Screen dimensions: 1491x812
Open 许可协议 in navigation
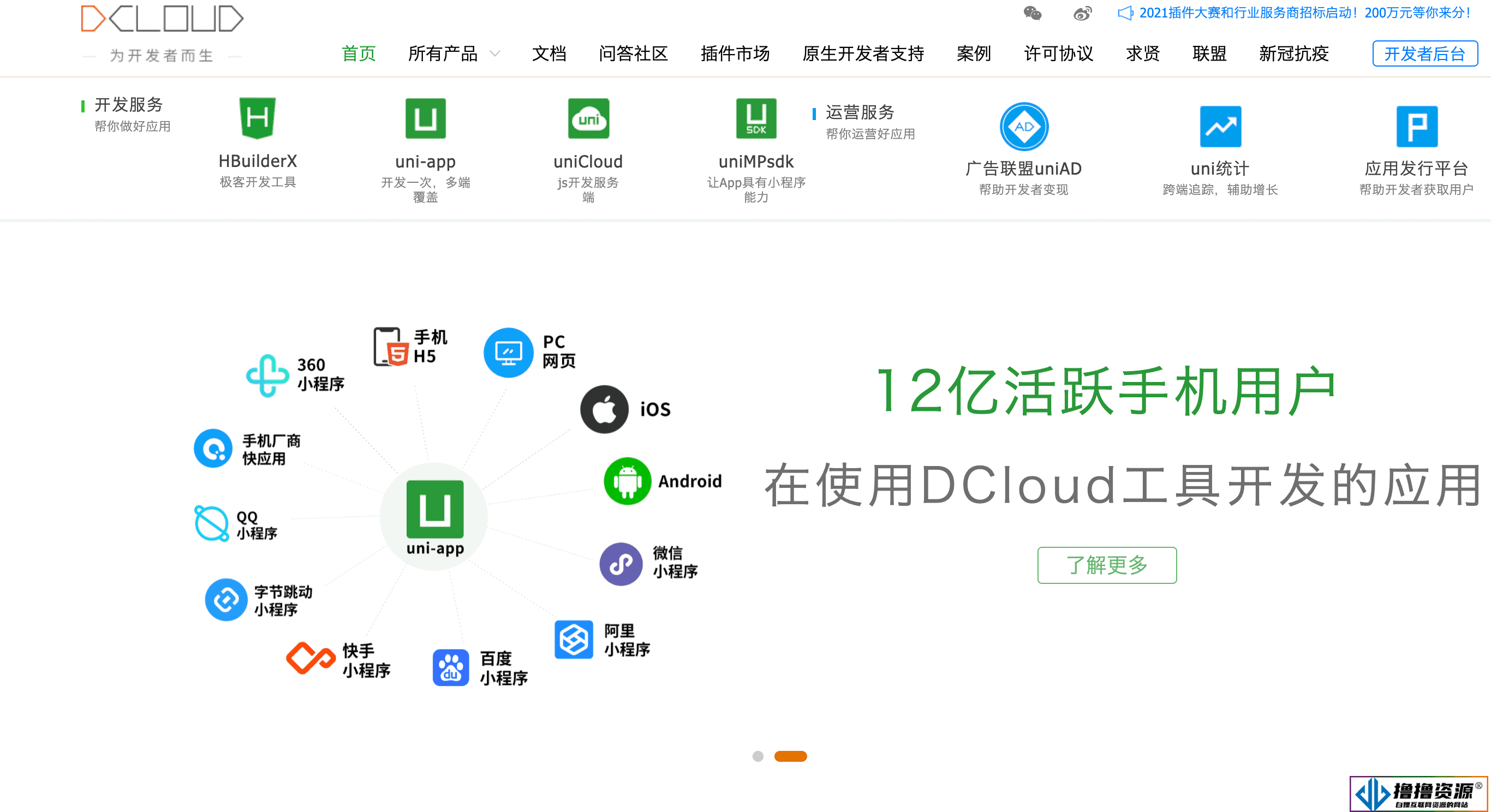pyautogui.click(x=1059, y=54)
